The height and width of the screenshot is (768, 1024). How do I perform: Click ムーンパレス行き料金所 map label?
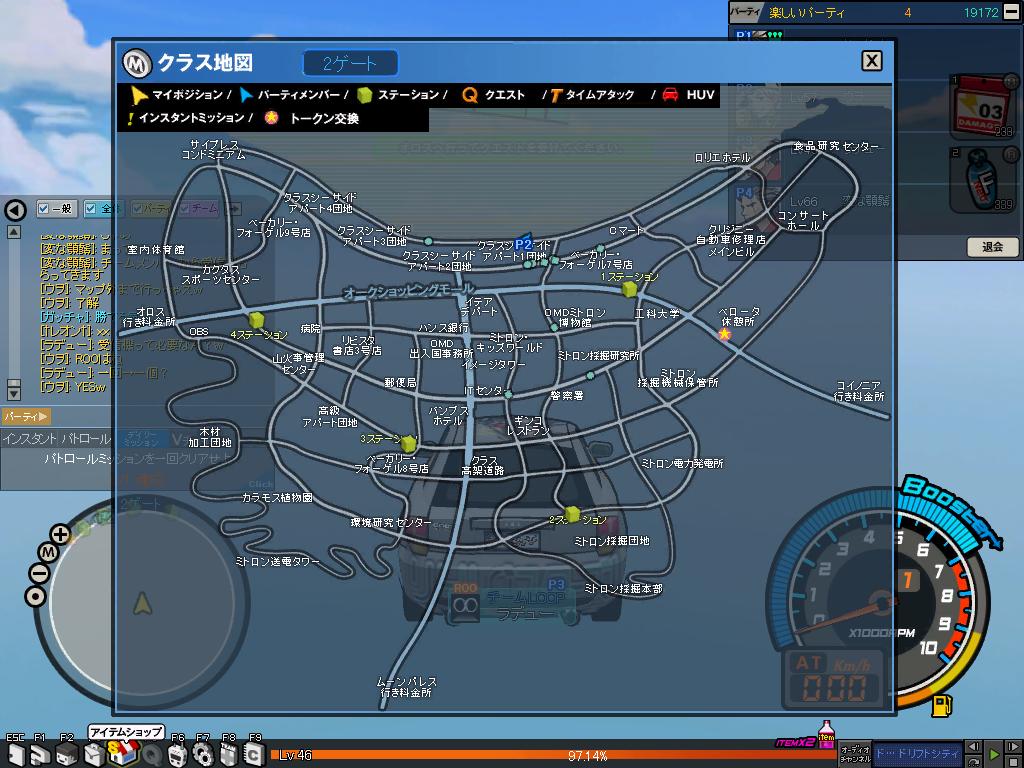[x=406, y=687]
